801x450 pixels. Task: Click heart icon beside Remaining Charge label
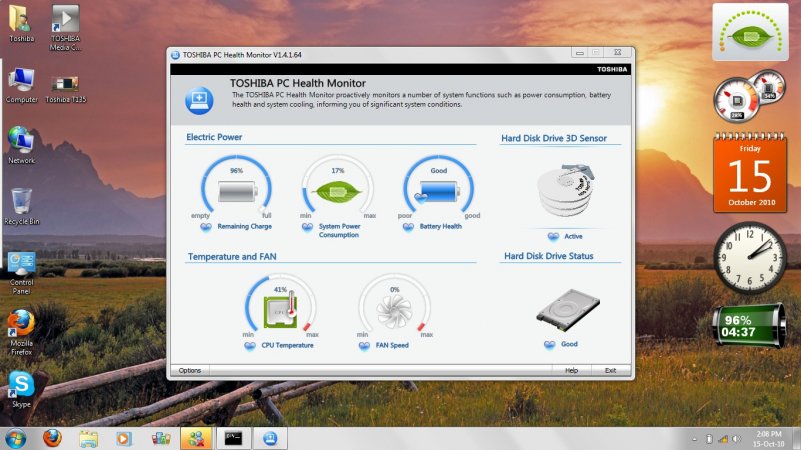coord(206,227)
